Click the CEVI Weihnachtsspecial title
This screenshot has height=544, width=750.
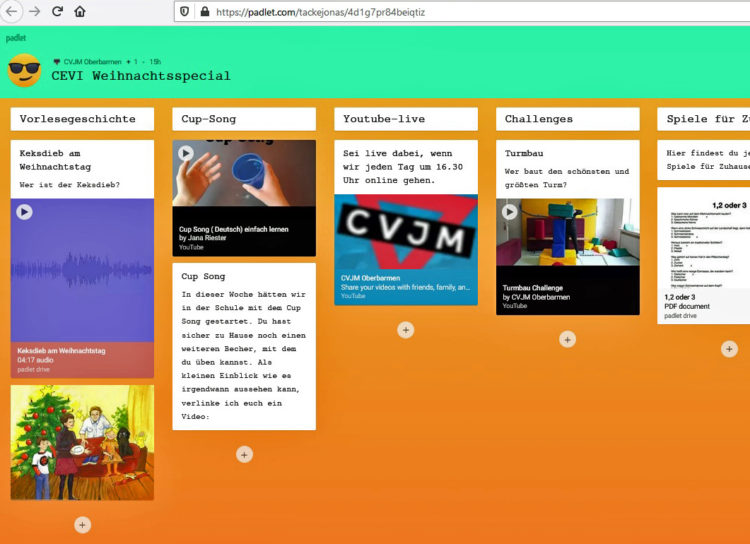(x=141, y=76)
